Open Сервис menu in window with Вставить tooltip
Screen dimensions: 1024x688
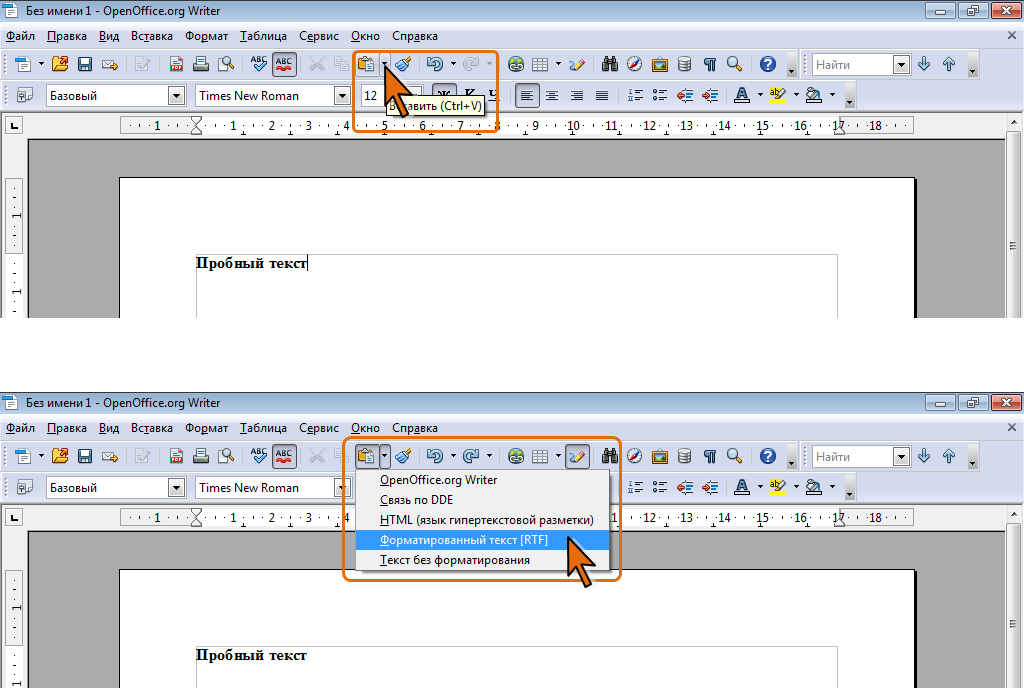tap(319, 37)
